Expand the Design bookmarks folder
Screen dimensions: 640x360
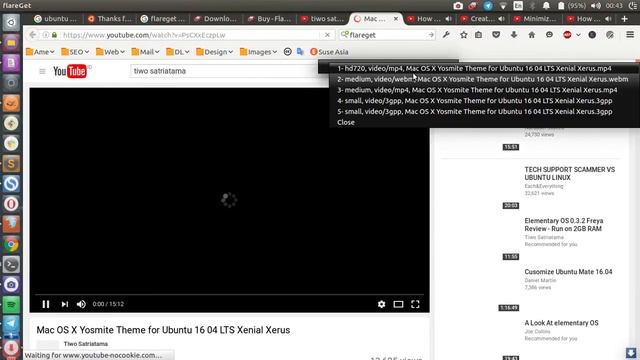pyautogui.click(x=215, y=52)
